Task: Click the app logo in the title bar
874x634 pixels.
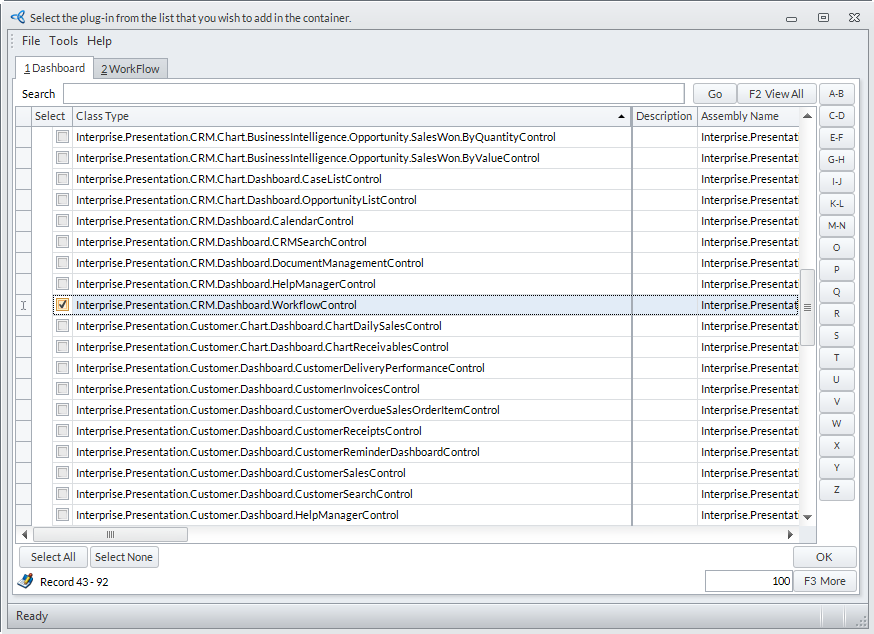Action: 17,17
